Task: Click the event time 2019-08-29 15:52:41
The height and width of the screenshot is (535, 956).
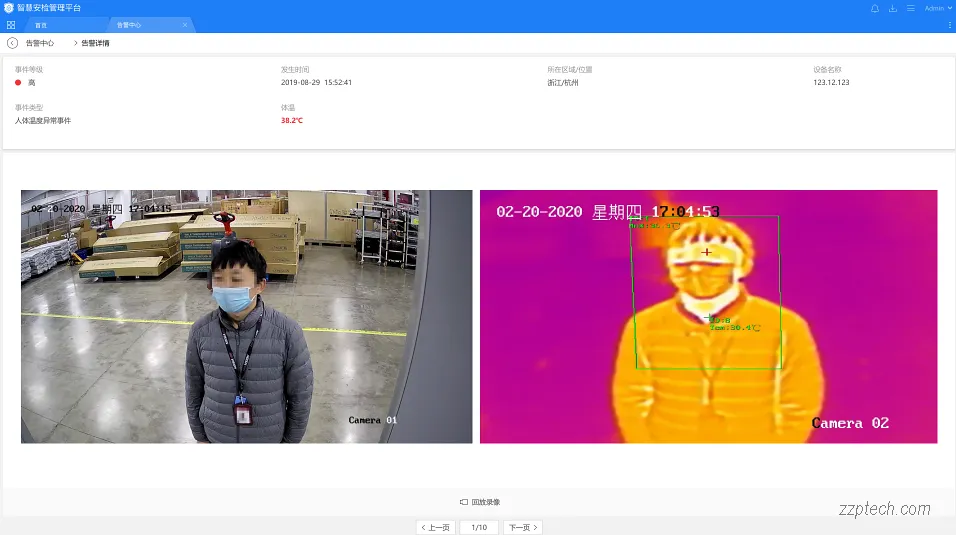Action: pyautogui.click(x=316, y=82)
